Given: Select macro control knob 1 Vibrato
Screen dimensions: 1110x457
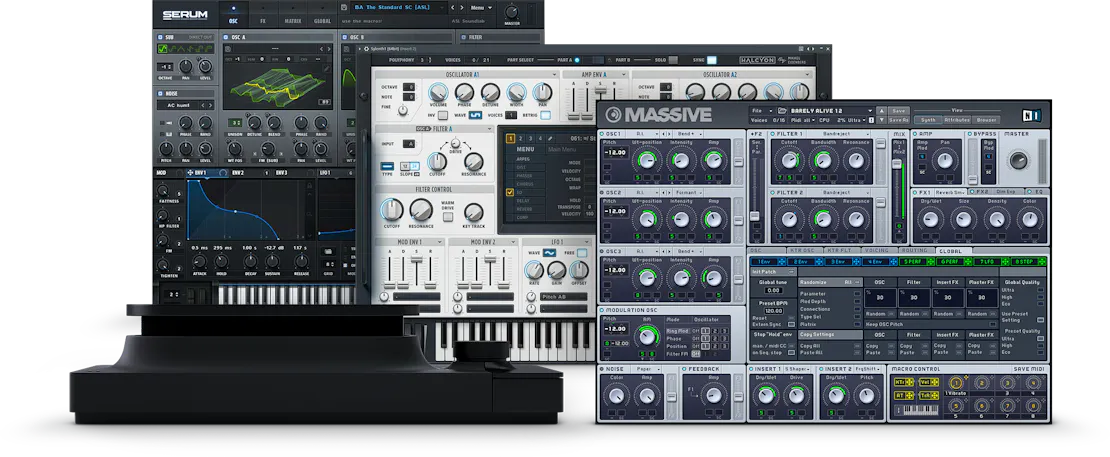Looking at the screenshot, I should (956, 383).
